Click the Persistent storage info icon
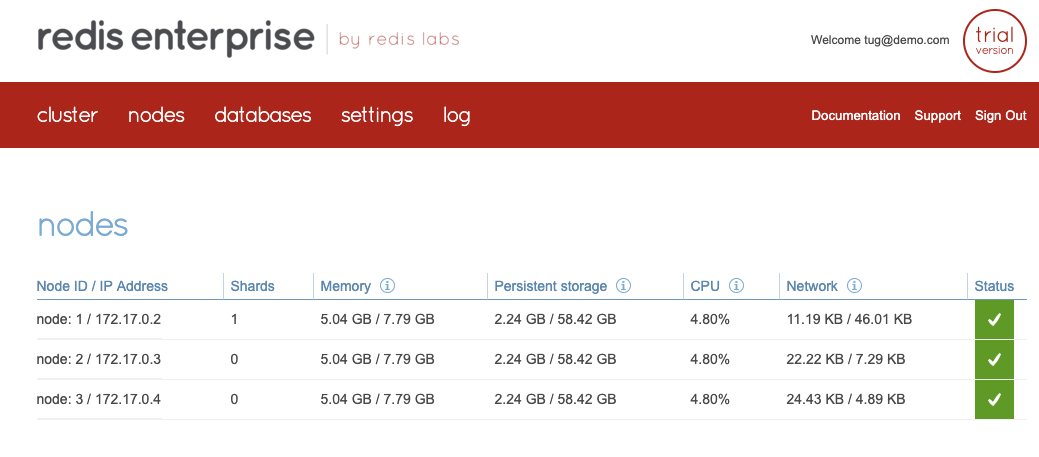 click(x=624, y=286)
